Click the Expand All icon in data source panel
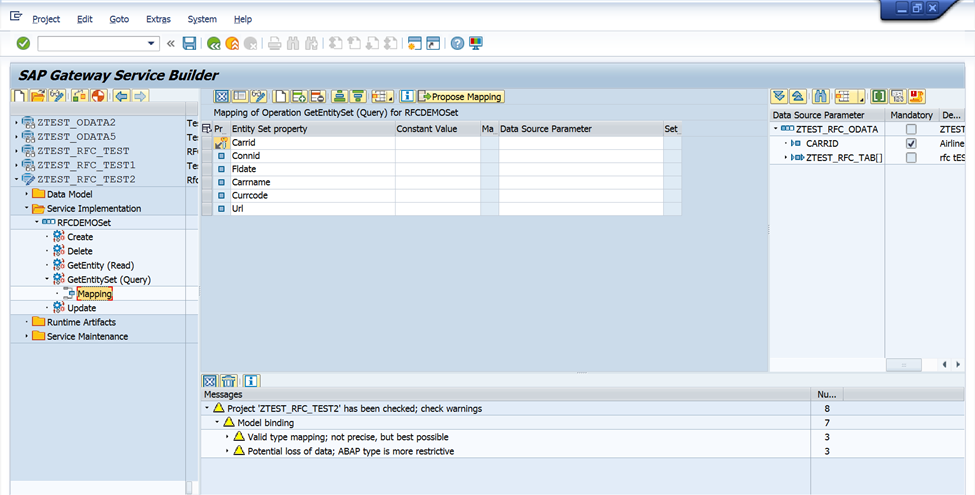Image resolution: width=975 pixels, height=495 pixels. [x=779, y=96]
